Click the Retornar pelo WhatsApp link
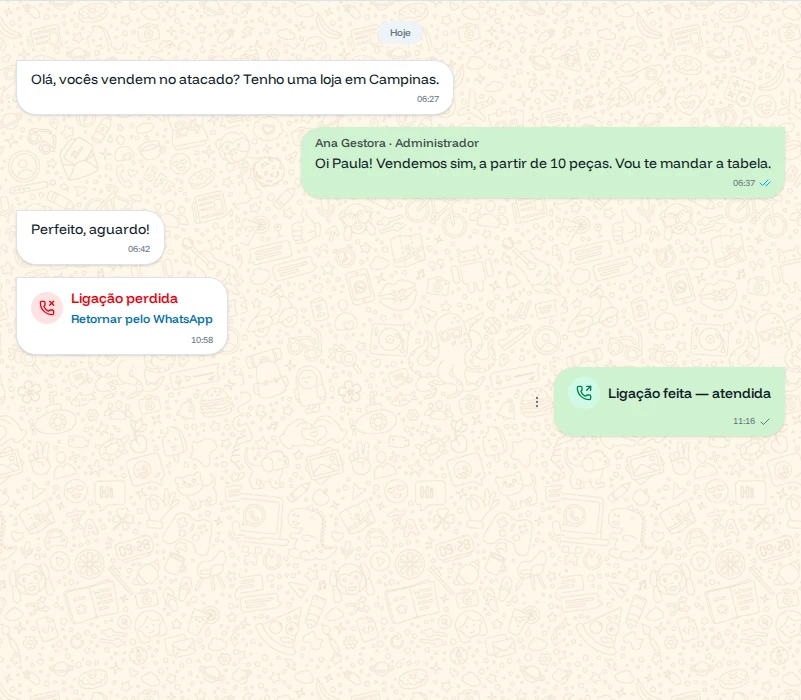This screenshot has width=801, height=700. click(x=142, y=319)
